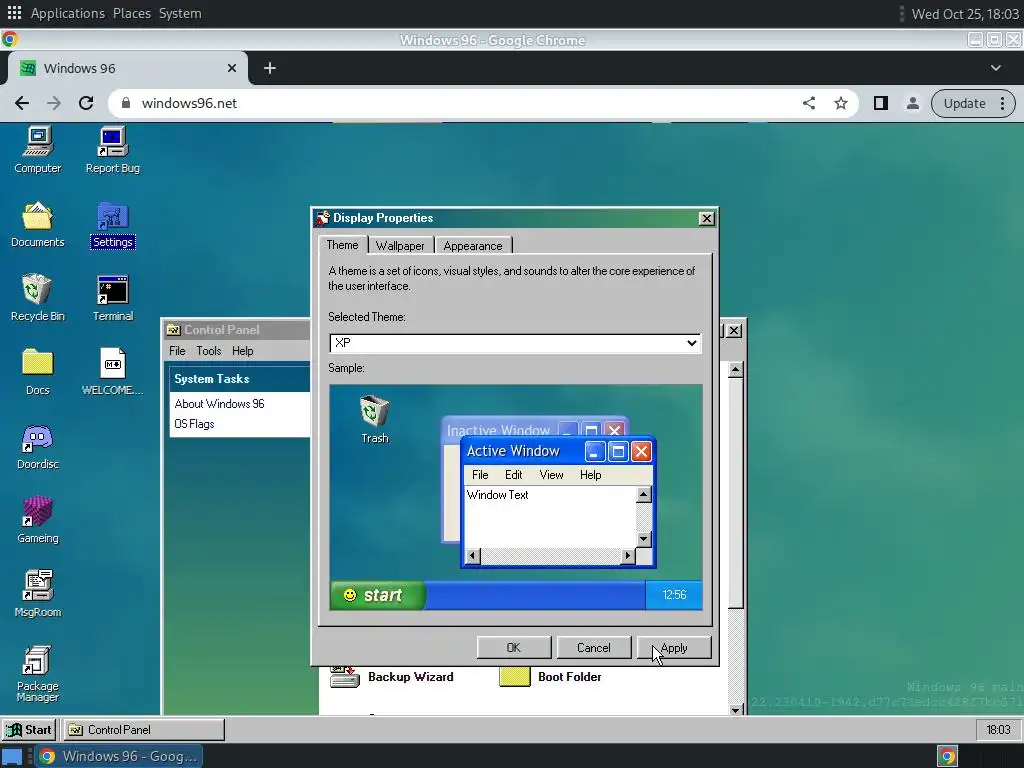Open the WELCOME markdown file icon
This screenshot has height=768, width=1024.
[x=112, y=372]
